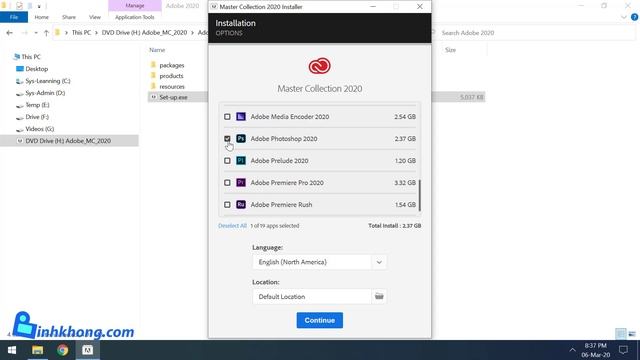This screenshot has width=640, height=360.
Task: Collapse the ribbon chevron
Action: (x=624, y=17)
